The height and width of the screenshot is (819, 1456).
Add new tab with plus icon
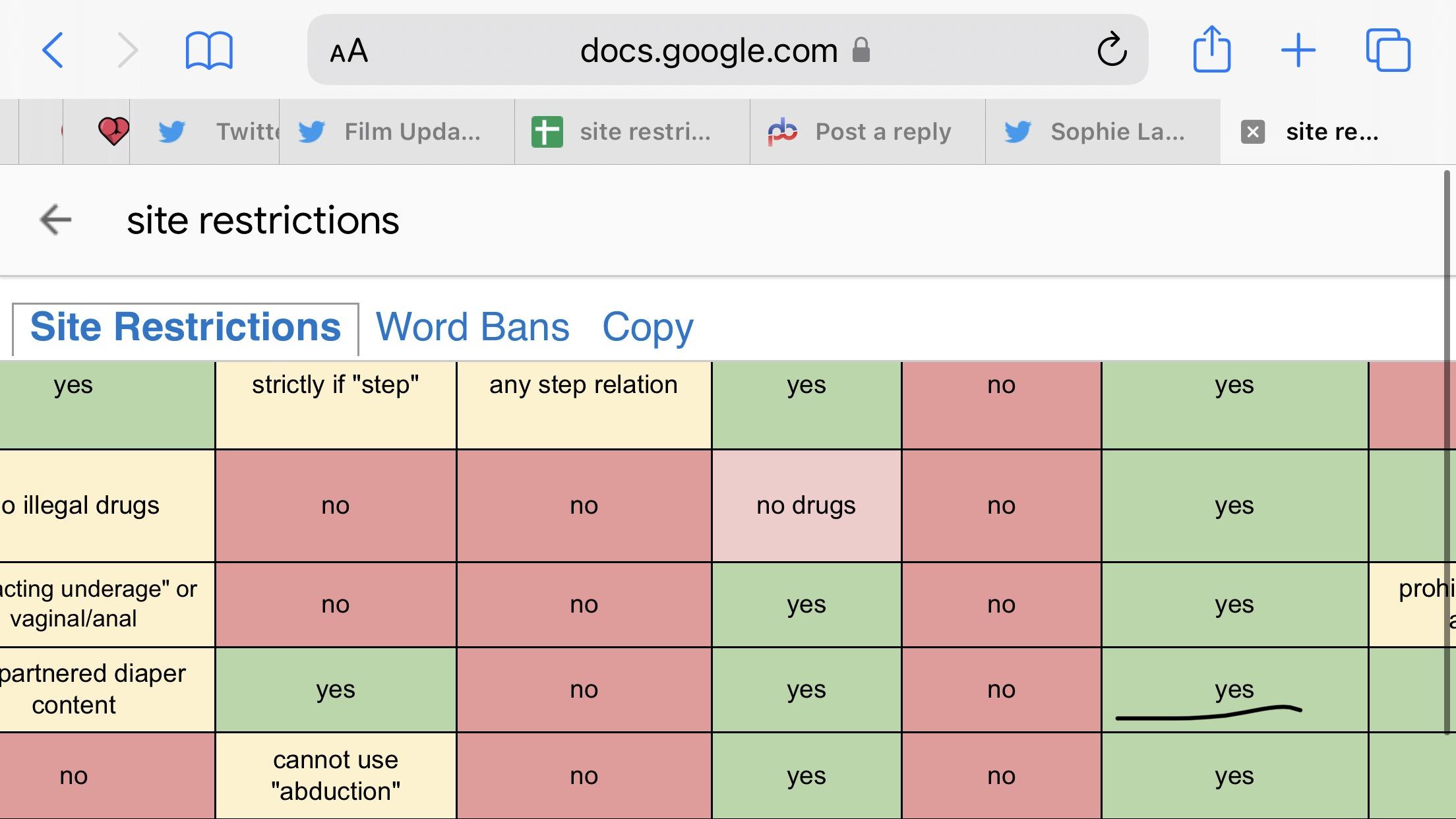(1298, 50)
